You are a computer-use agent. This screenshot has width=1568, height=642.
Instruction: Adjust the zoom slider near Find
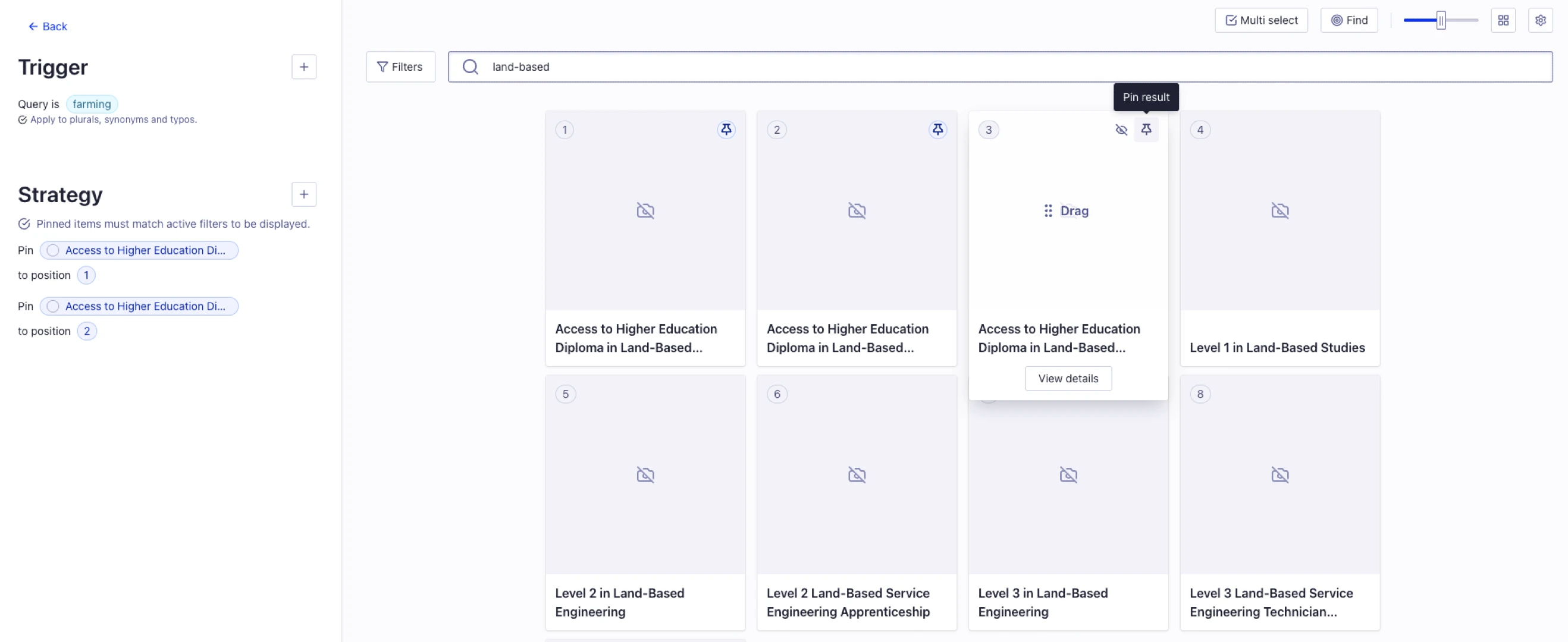click(x=1441, y=20)
